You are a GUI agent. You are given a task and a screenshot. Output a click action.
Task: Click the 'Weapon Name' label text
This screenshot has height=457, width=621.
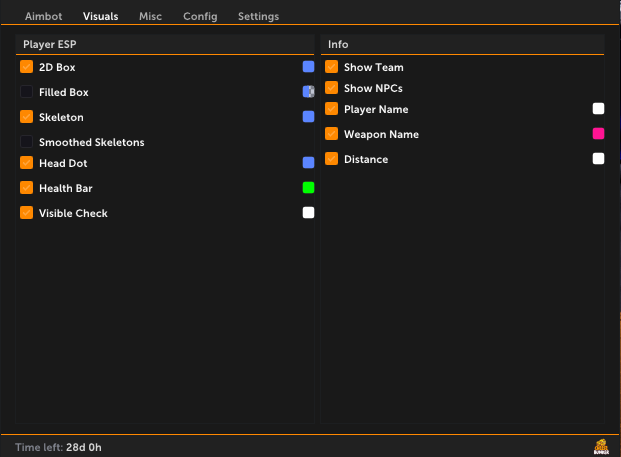[x=381, y=134]
